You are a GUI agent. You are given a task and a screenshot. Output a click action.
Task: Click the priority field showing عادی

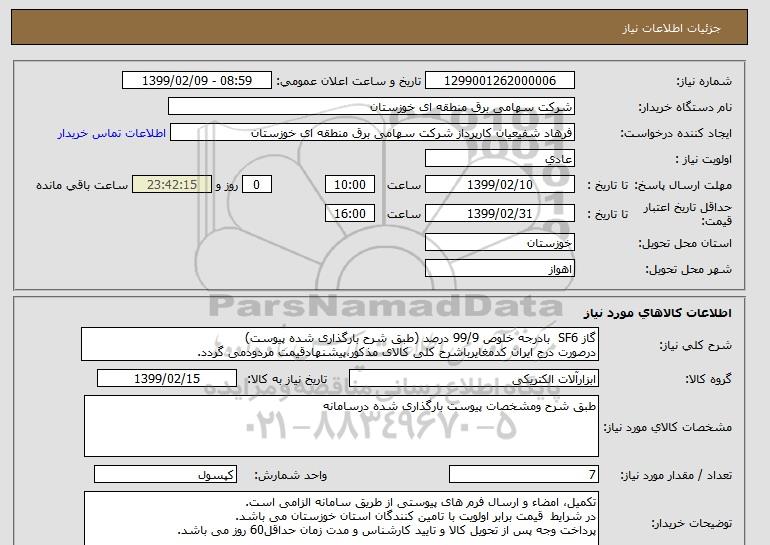tap(499, 159)
